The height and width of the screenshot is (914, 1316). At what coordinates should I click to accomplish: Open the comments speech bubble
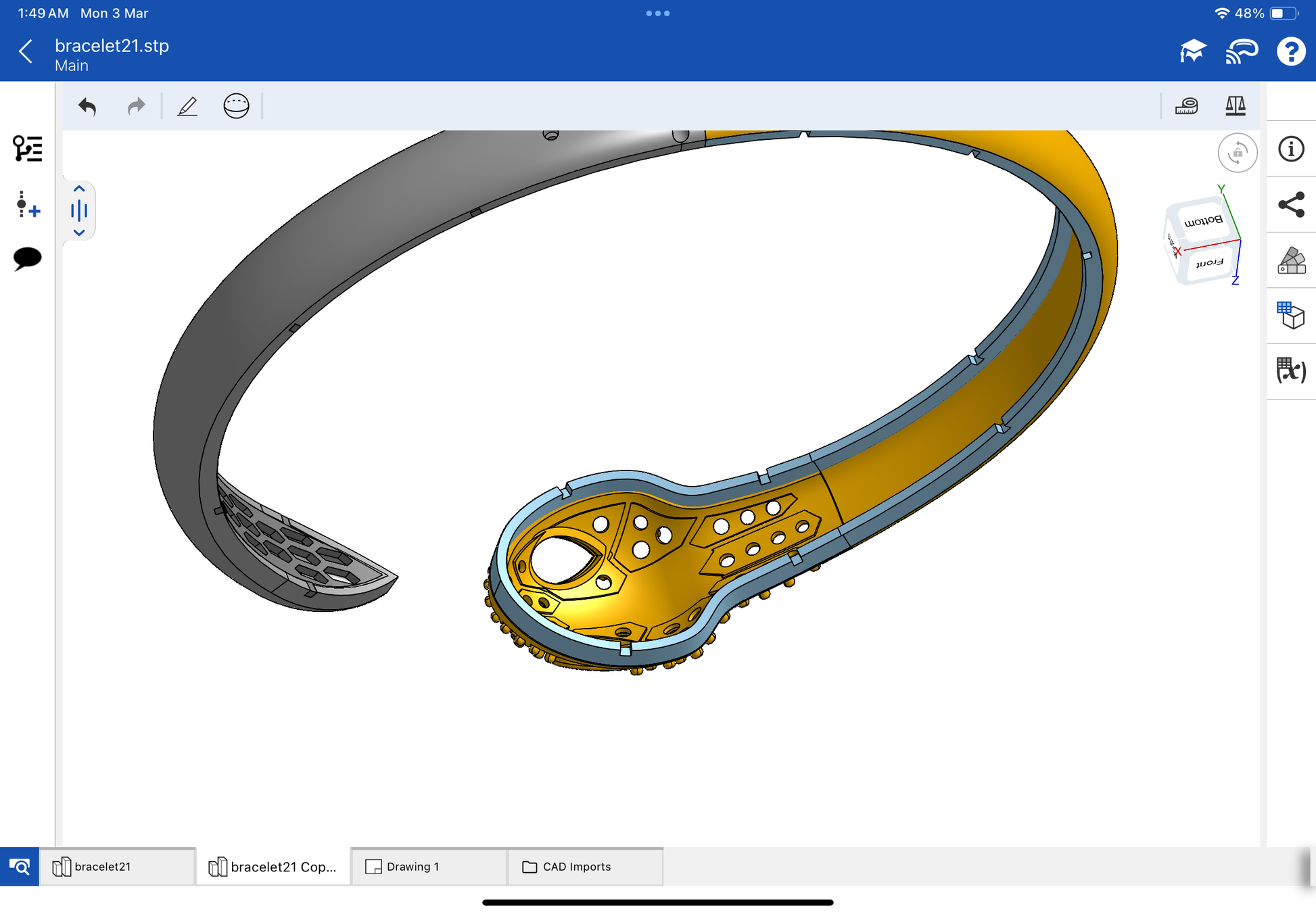28,258
